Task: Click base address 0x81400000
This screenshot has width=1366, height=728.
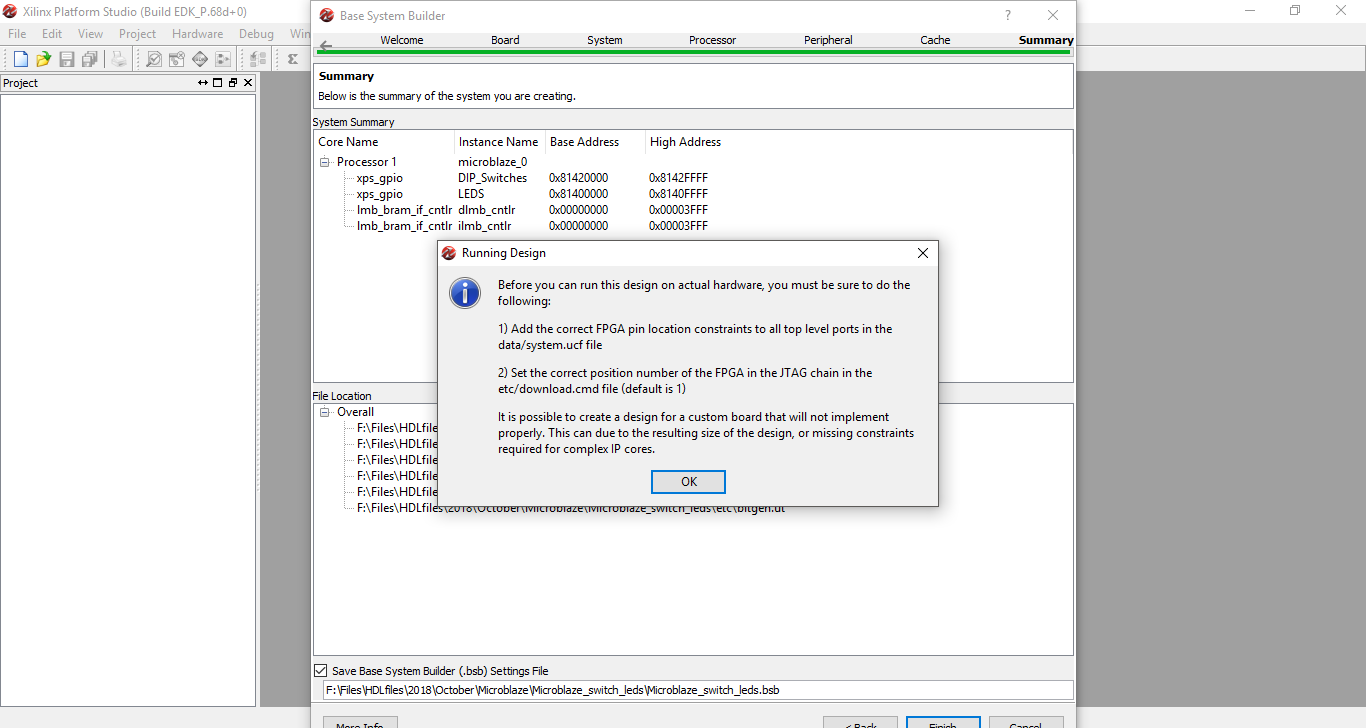Action: tap(578, 194)
